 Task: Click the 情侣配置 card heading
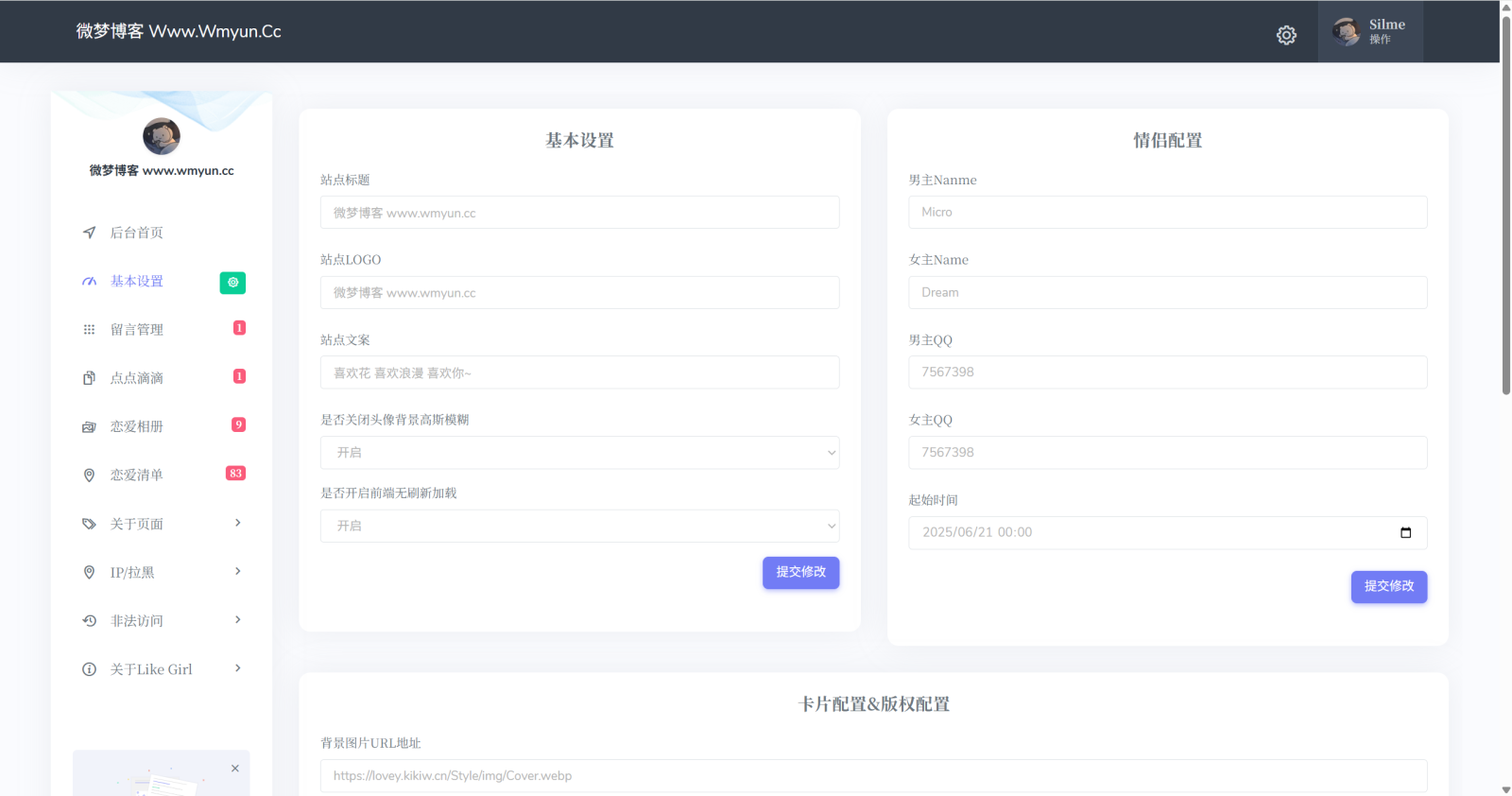tap(1168, 141)
